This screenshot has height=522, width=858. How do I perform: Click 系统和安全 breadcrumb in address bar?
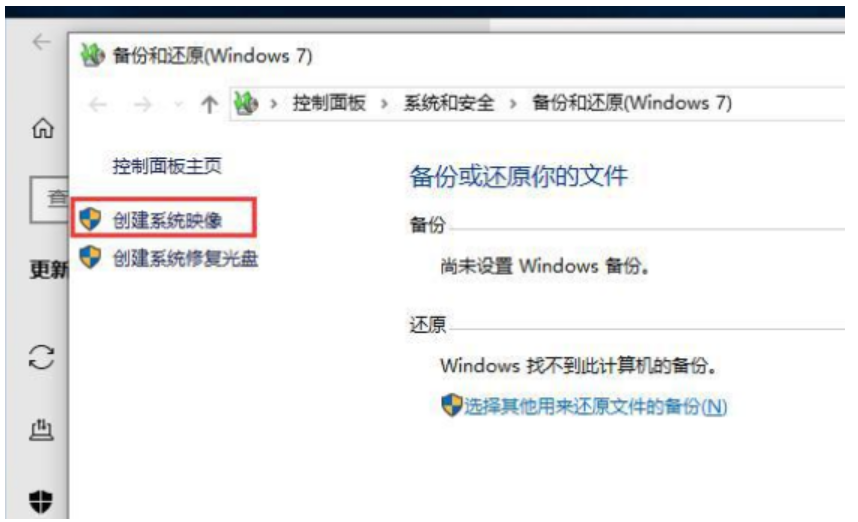coord(449,103)
